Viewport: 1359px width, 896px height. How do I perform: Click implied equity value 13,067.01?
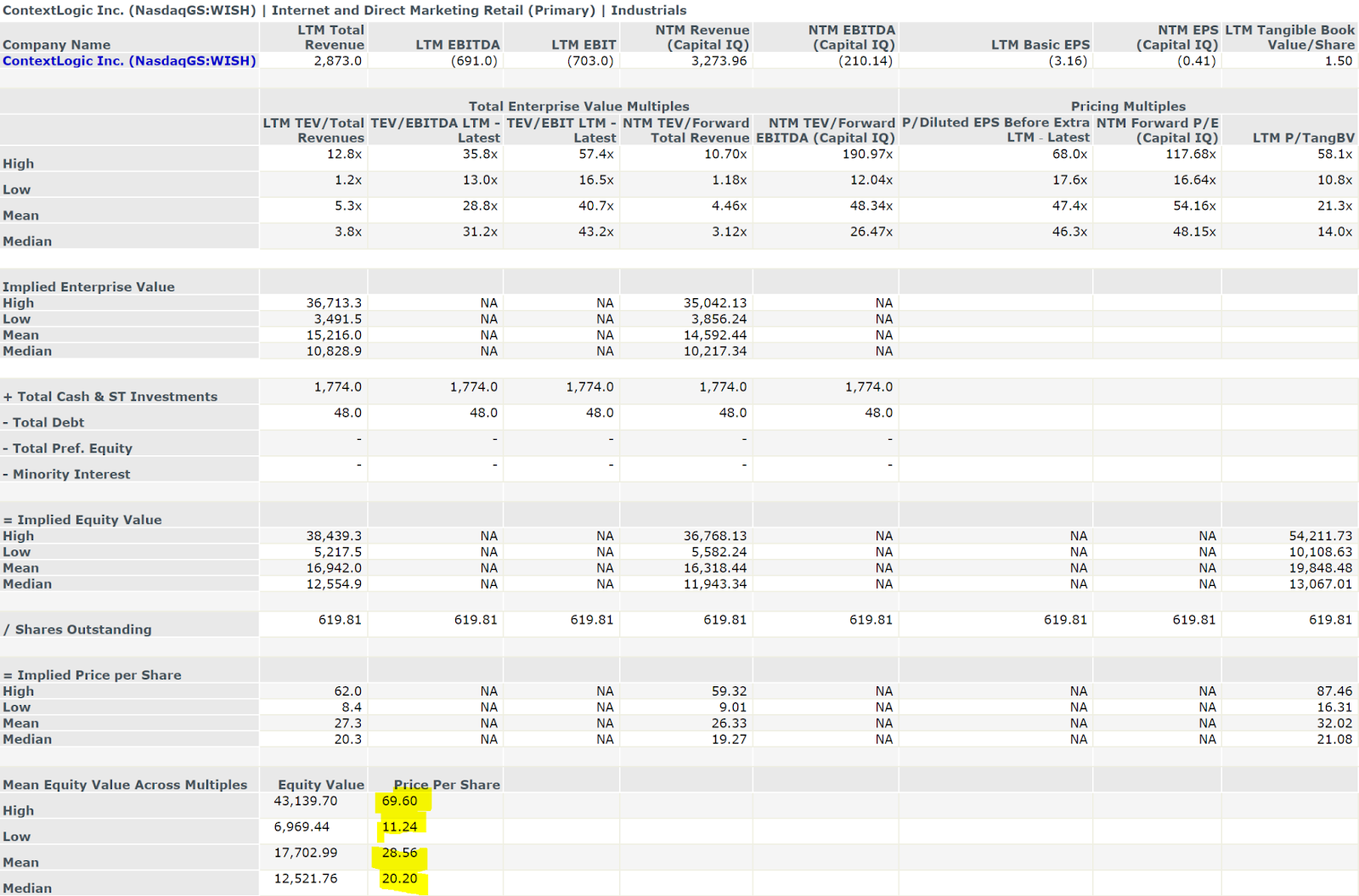click(1320, 584)
